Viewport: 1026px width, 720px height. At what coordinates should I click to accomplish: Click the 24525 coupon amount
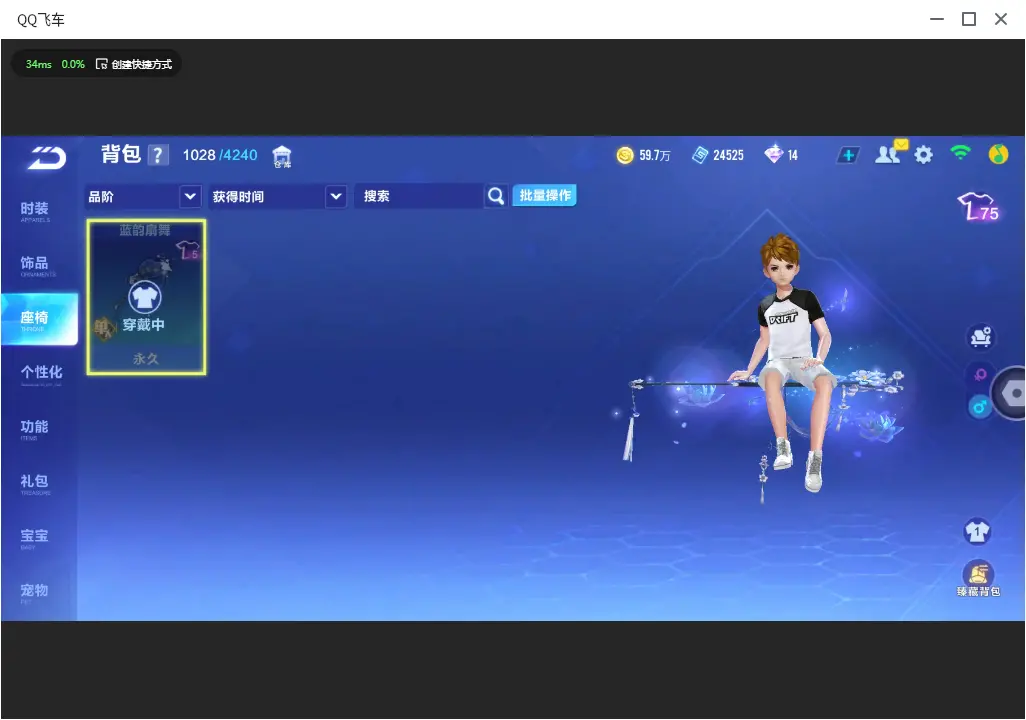[x=728, y=155]
